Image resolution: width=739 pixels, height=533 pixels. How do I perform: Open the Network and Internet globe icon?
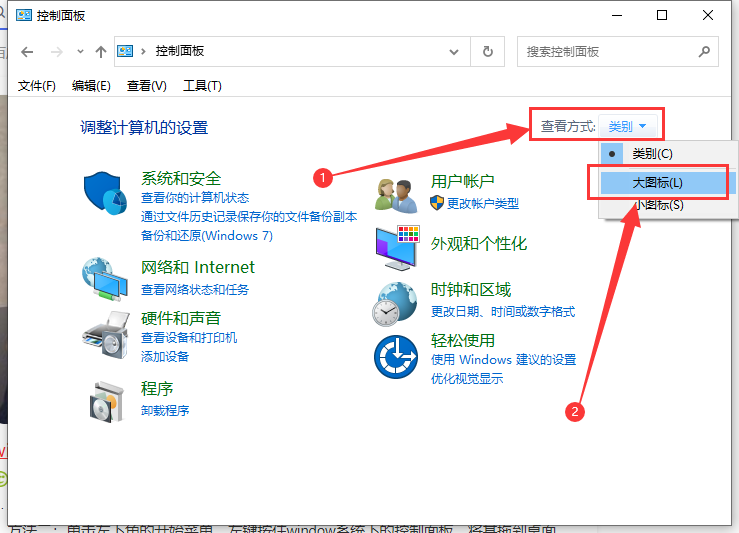click(x=104, y=277)
